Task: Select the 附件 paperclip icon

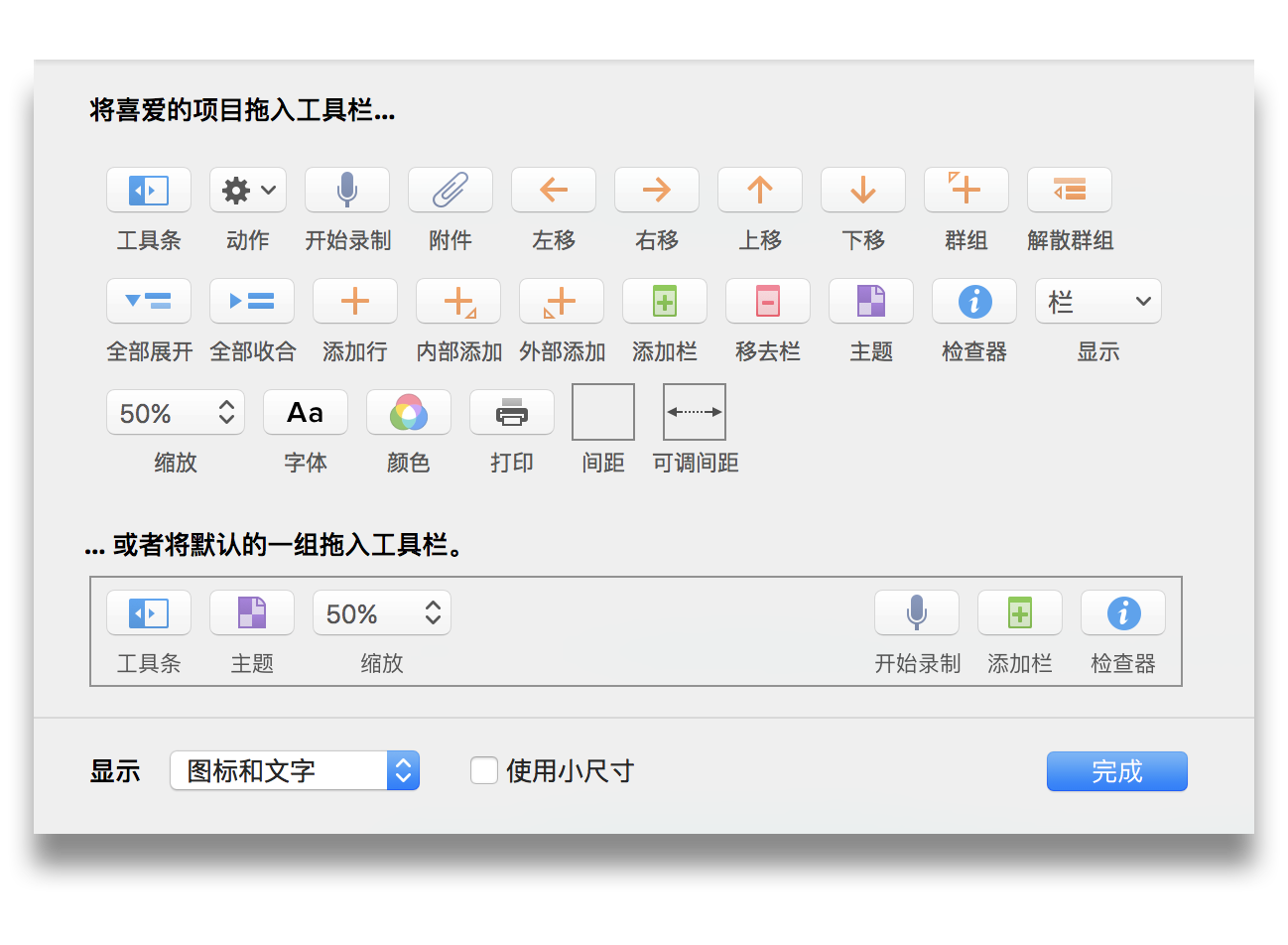Action: coord(451,190)
